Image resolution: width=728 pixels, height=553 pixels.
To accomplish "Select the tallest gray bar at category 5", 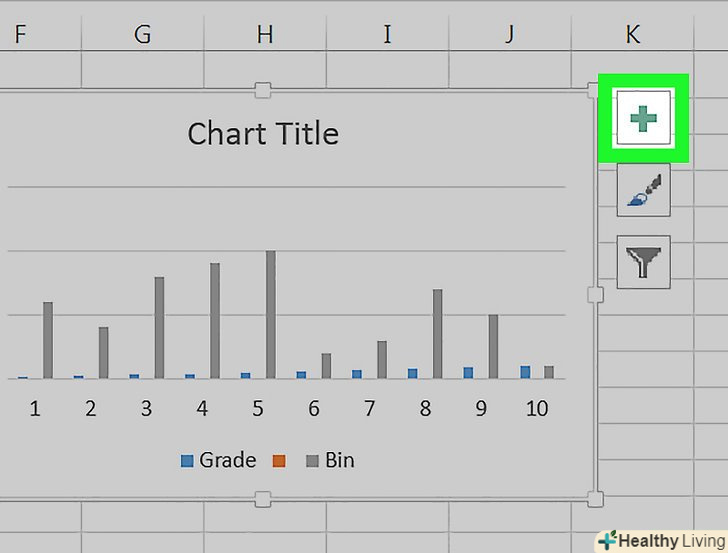I will point(270,314).
